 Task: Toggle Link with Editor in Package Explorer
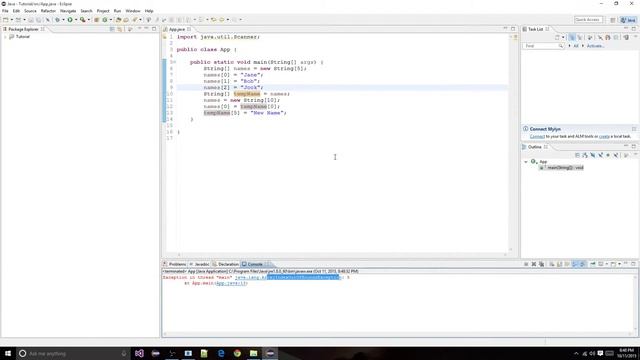point(120,29)
